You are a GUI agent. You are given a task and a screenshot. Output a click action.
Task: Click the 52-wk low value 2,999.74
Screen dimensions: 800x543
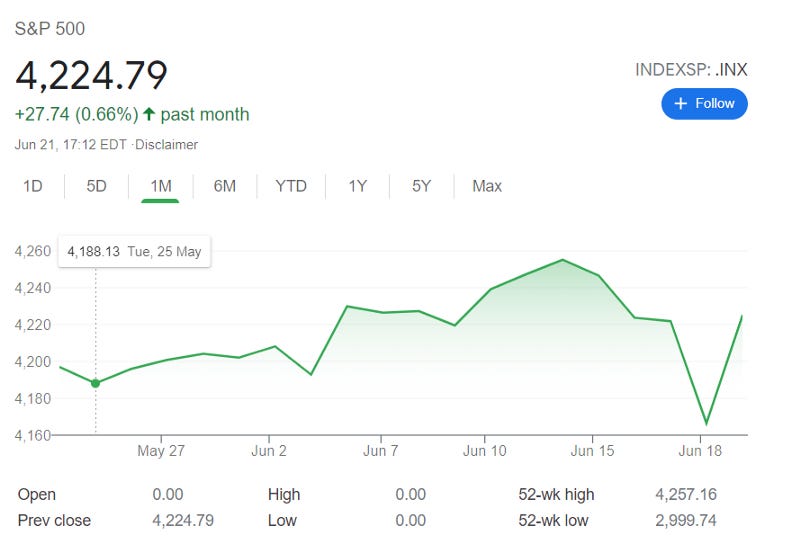686,520
